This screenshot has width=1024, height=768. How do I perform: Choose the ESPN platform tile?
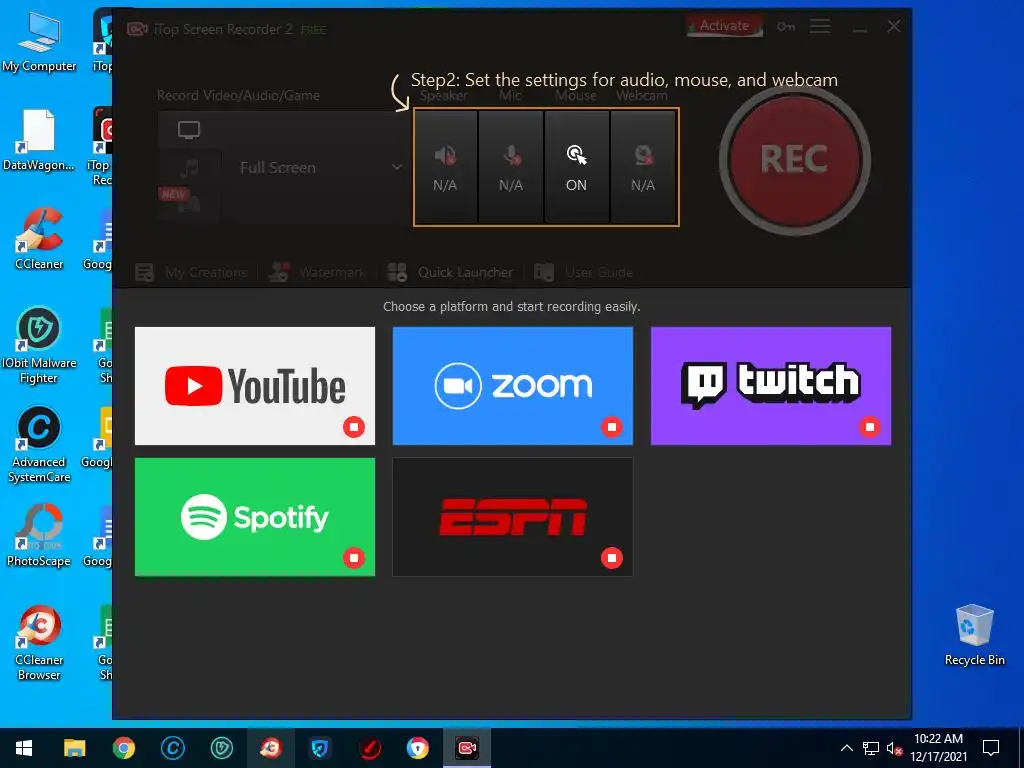click(513, 517)
